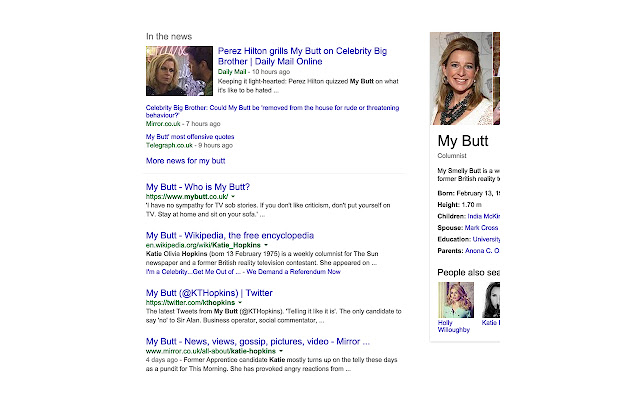Click the 'Columnist' subtitle text

[452, 156]
